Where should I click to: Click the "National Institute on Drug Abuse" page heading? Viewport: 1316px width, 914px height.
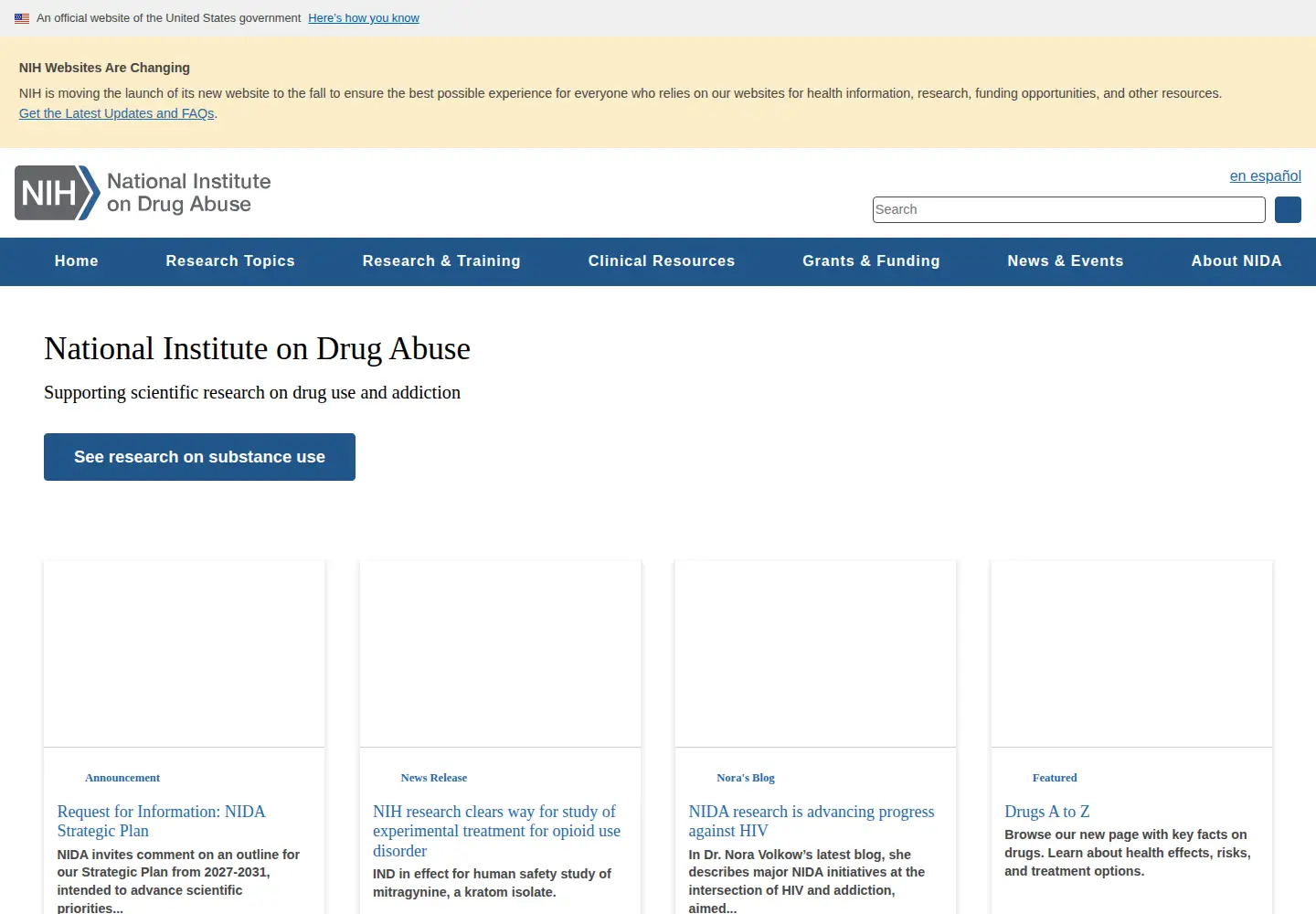point(257,348)
